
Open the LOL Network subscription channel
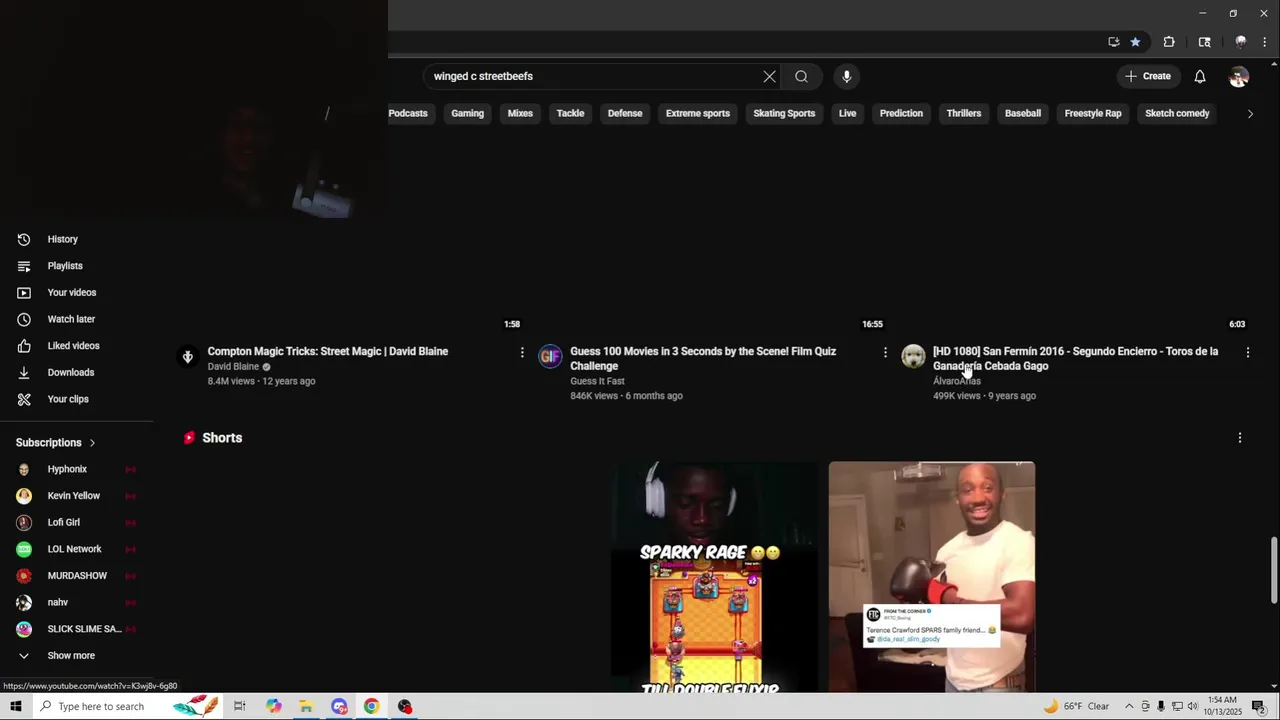[x=77, y=549]
